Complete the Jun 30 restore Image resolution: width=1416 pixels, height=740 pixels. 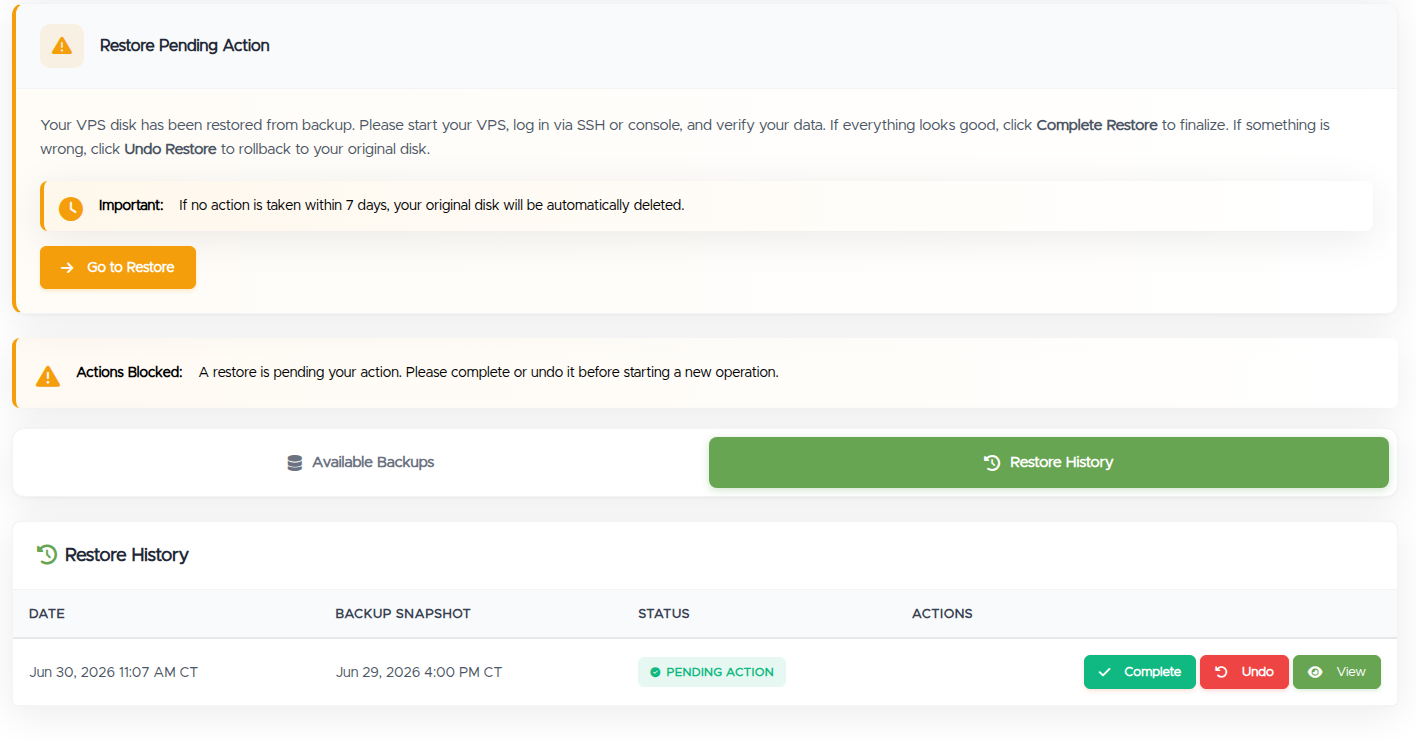[1140, 672]
